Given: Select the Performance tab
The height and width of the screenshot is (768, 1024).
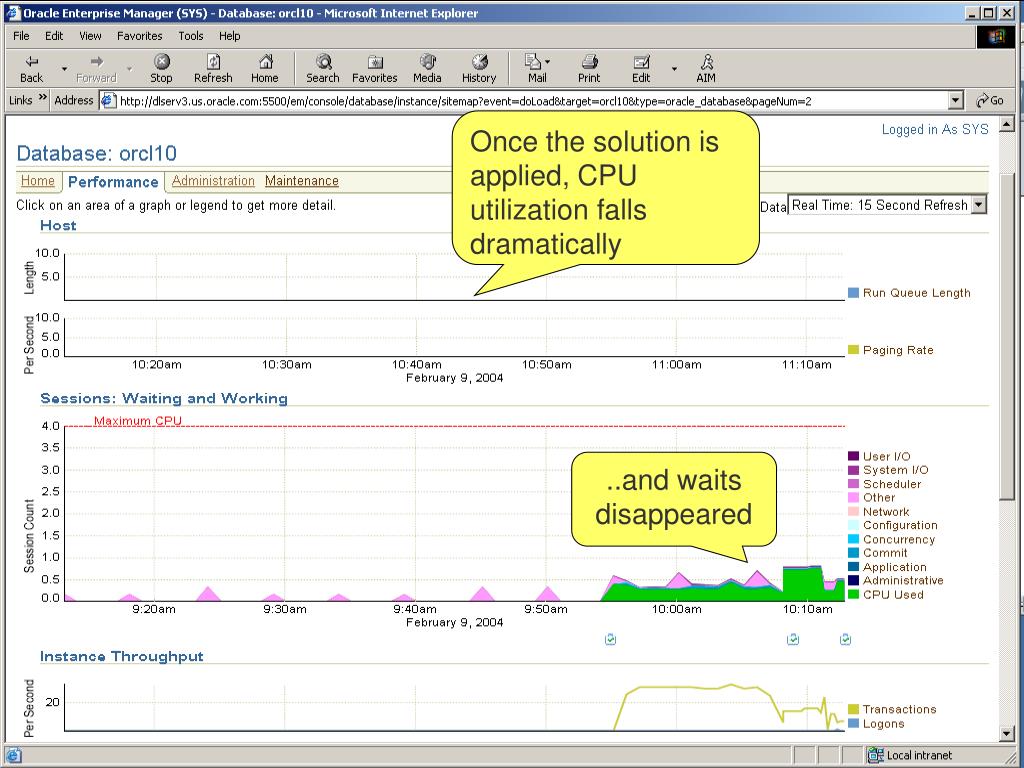Looking at the screenshot, I should pyautogui.click(x=113, y=182).
